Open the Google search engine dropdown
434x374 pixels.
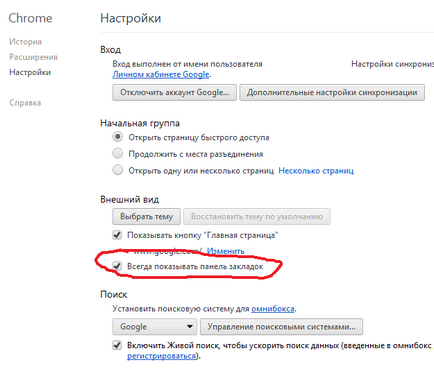pos(155,327)
